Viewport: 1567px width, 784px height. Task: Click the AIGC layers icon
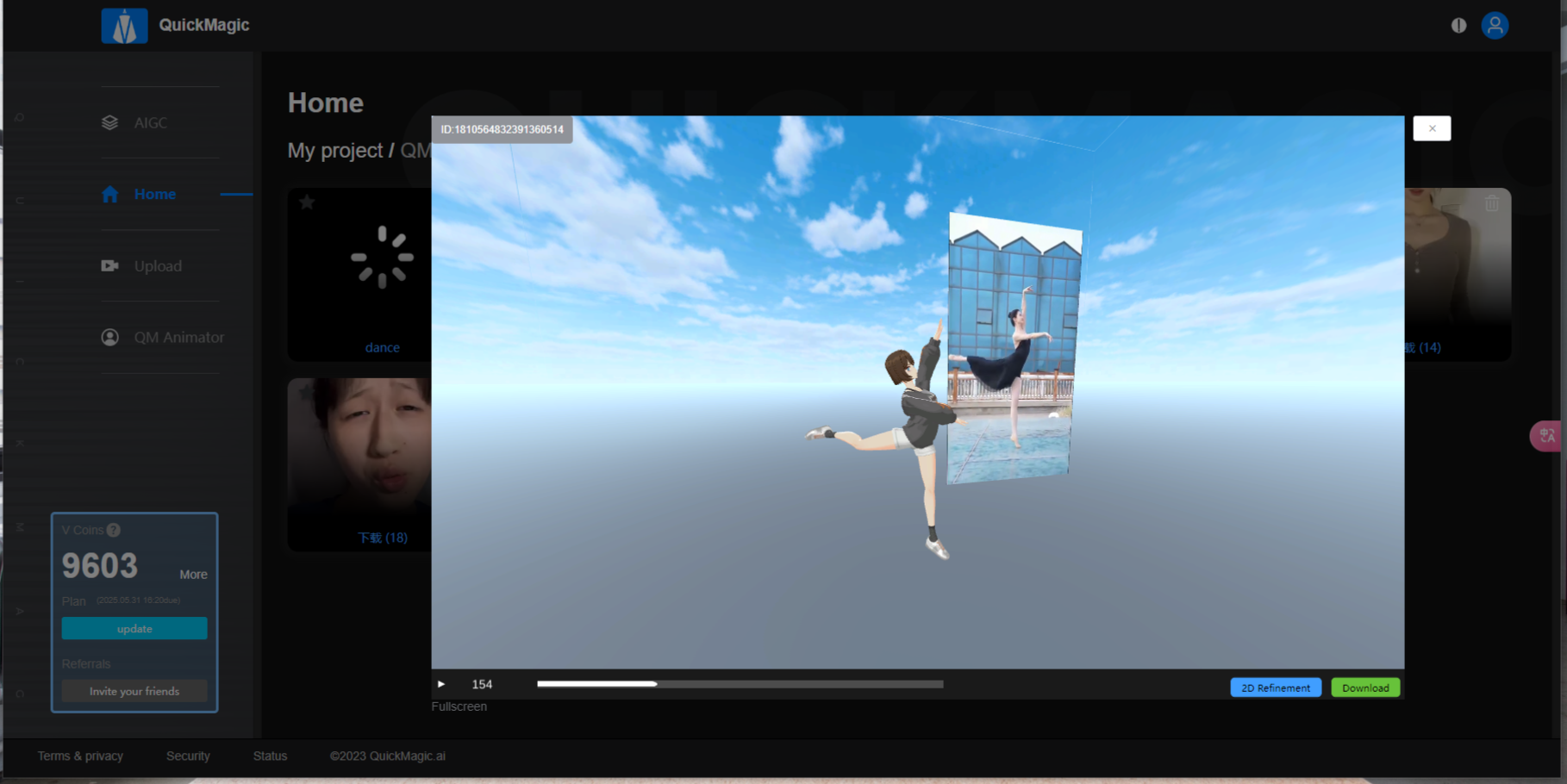[109, 122]
